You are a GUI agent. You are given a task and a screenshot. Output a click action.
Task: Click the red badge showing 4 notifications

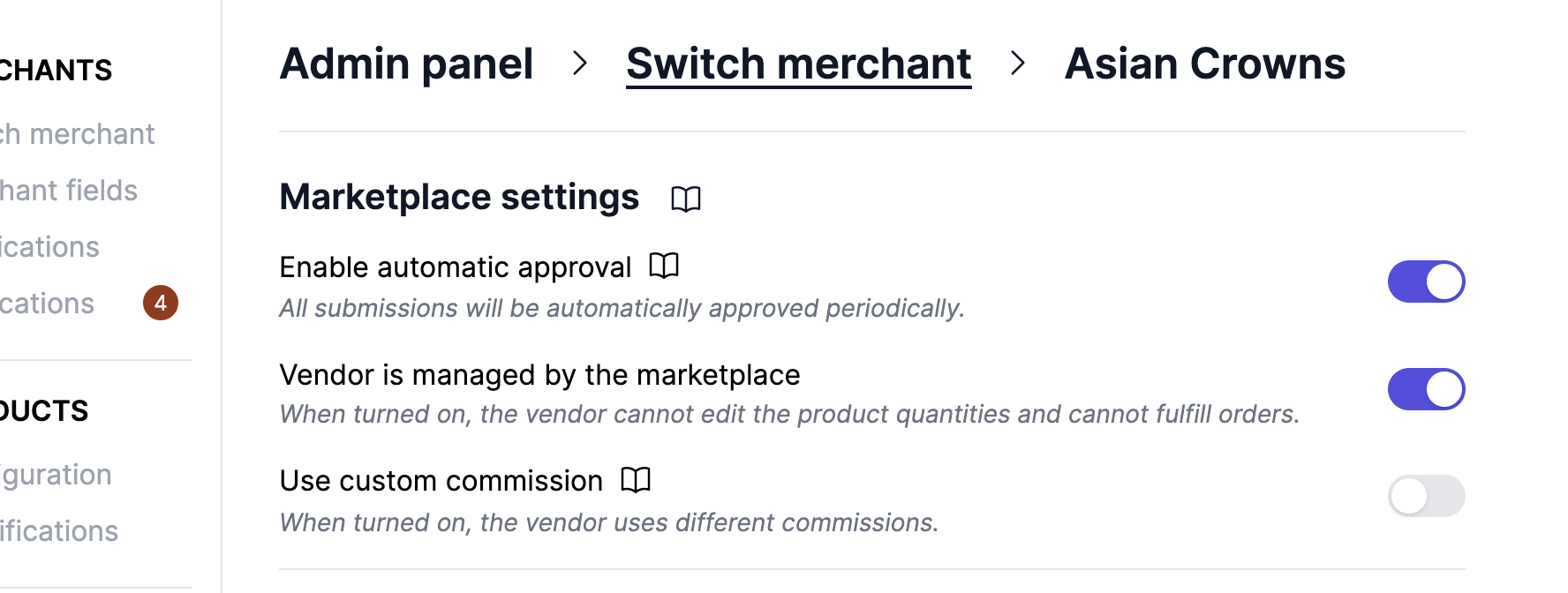pyautogui.click(x=161, y=303)
